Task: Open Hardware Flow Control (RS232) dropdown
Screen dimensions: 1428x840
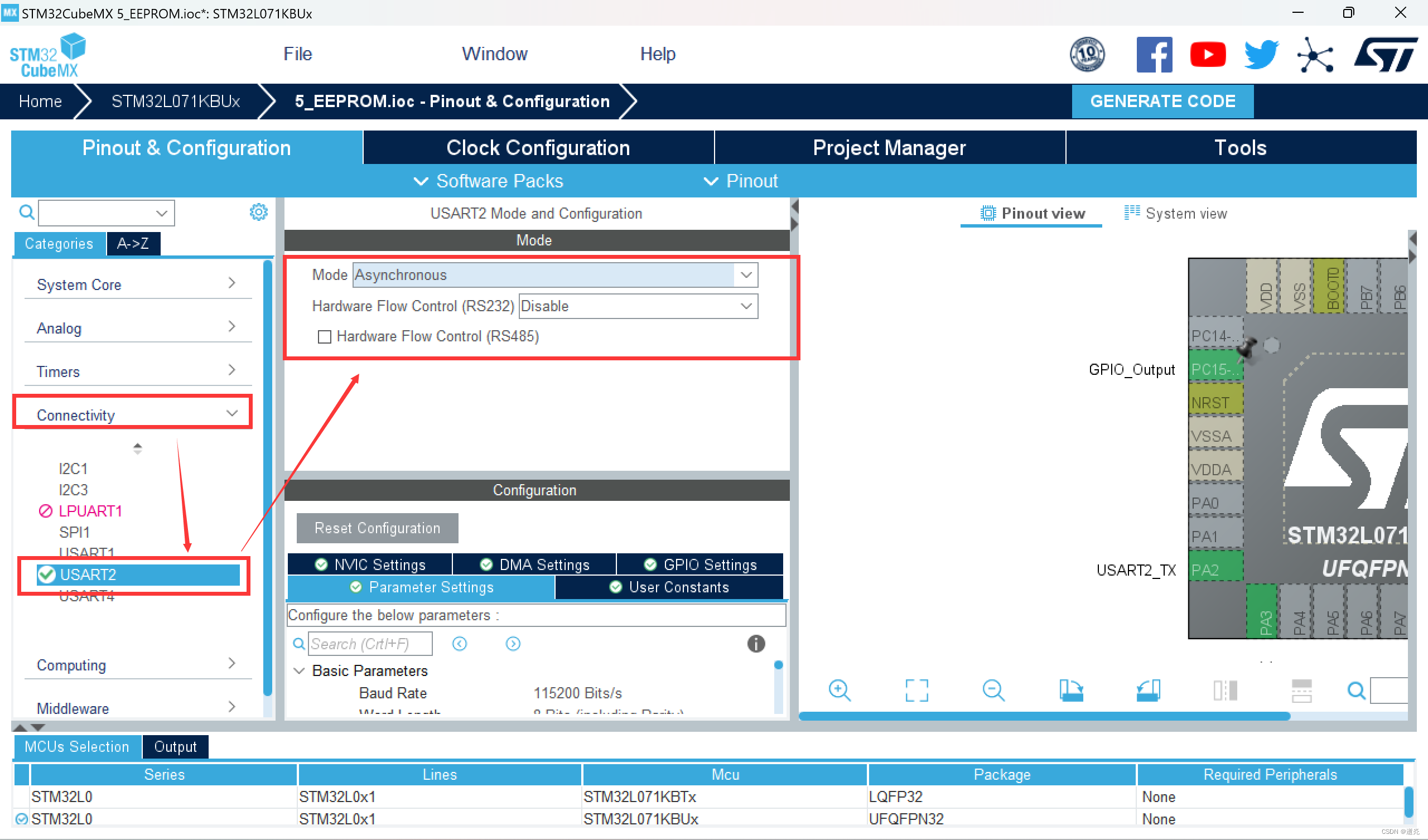Action: (x=638, y=306)
